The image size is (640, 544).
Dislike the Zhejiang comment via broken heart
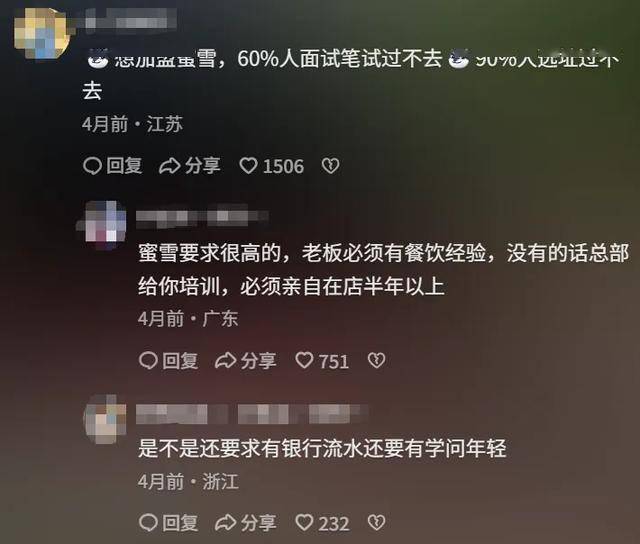(376, 523)
